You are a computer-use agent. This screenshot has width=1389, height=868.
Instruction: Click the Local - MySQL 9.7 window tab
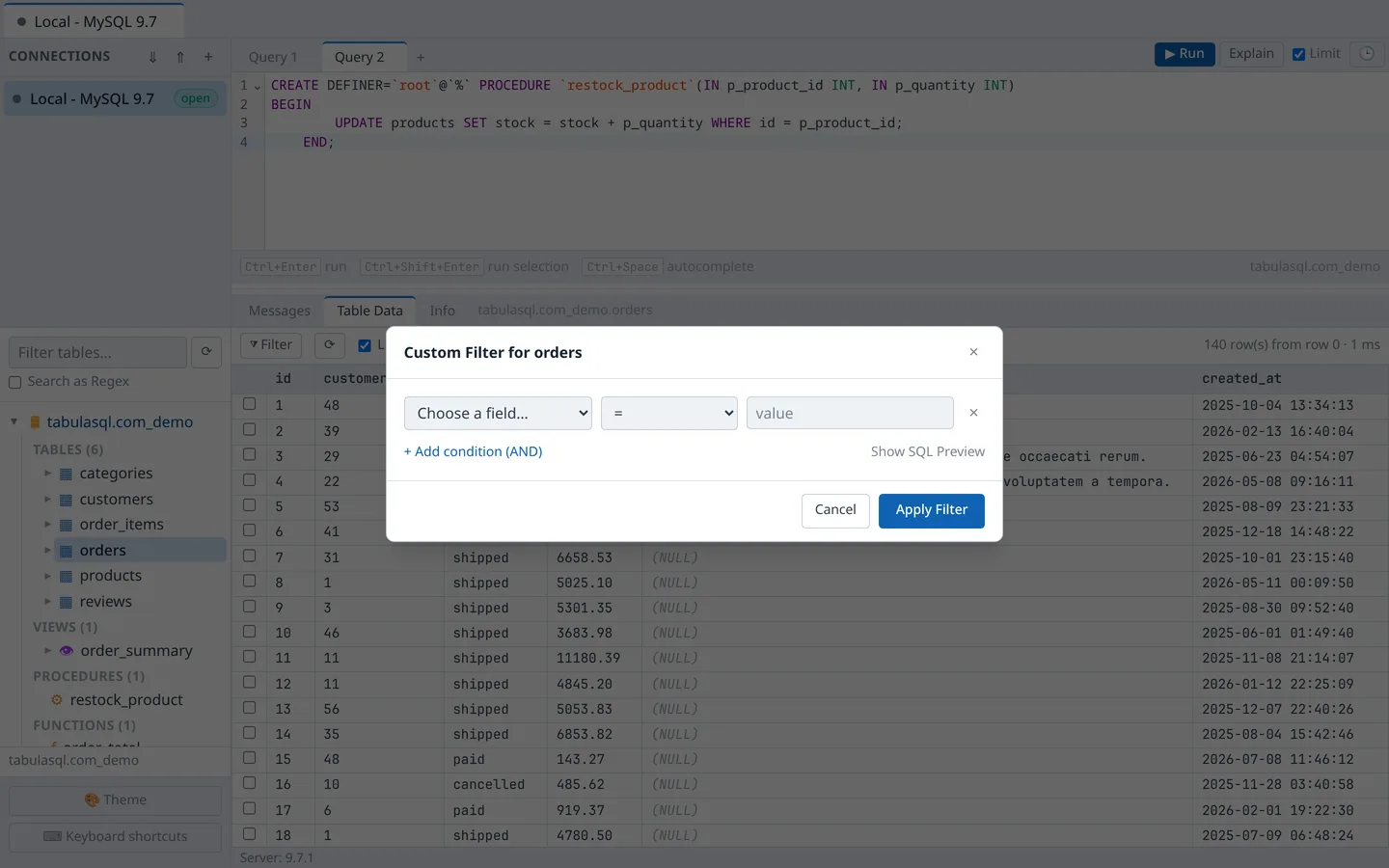(93, 21)
